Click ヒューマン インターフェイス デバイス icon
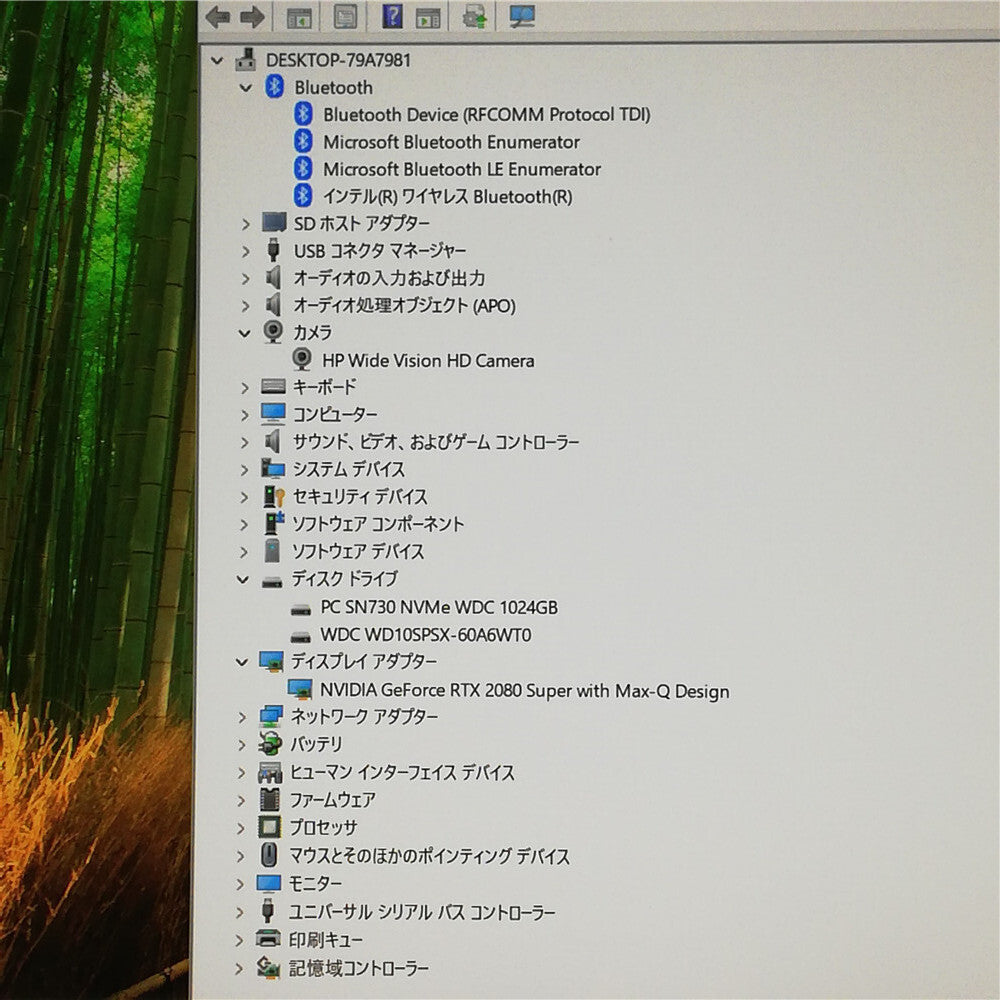This screenshot has height=1000, width=1000. click(x=270, y=773)
